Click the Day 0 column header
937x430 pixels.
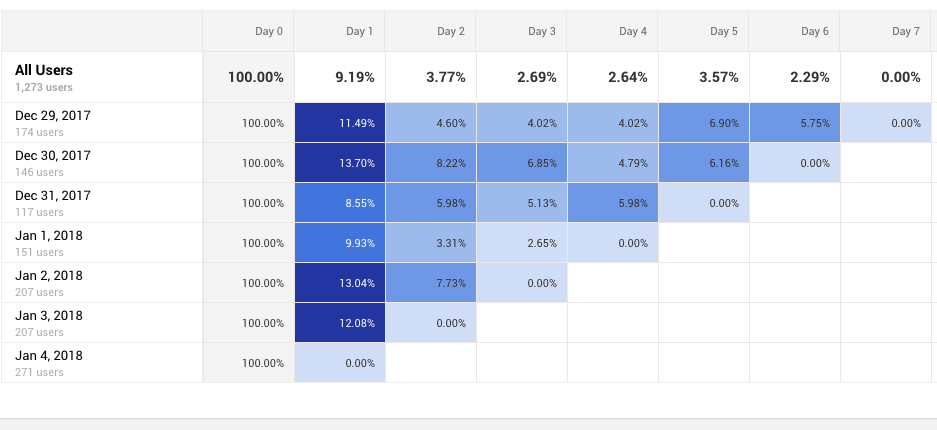tap(269, 32)
